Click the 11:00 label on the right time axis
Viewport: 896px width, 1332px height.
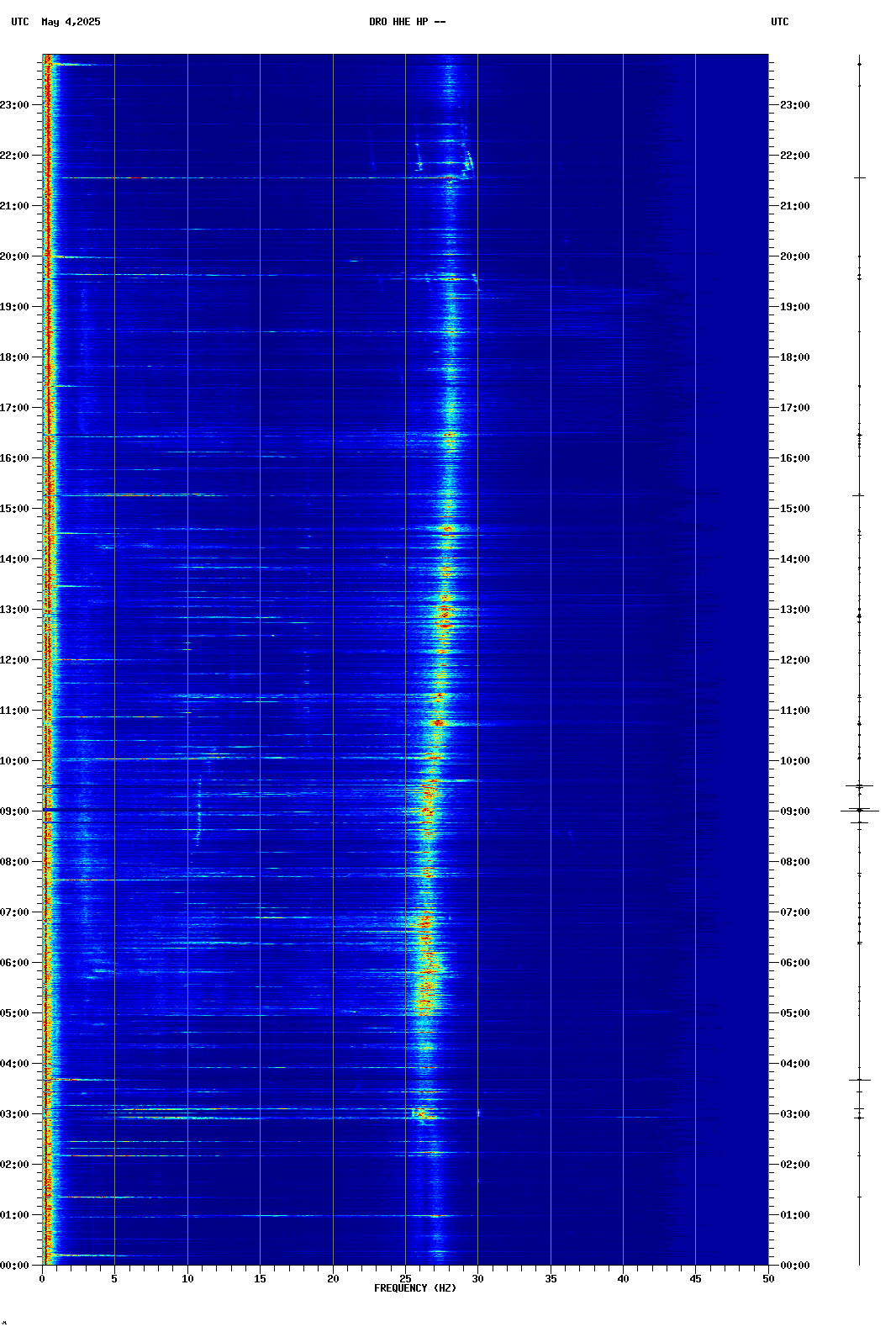click(x=795, y=711)
